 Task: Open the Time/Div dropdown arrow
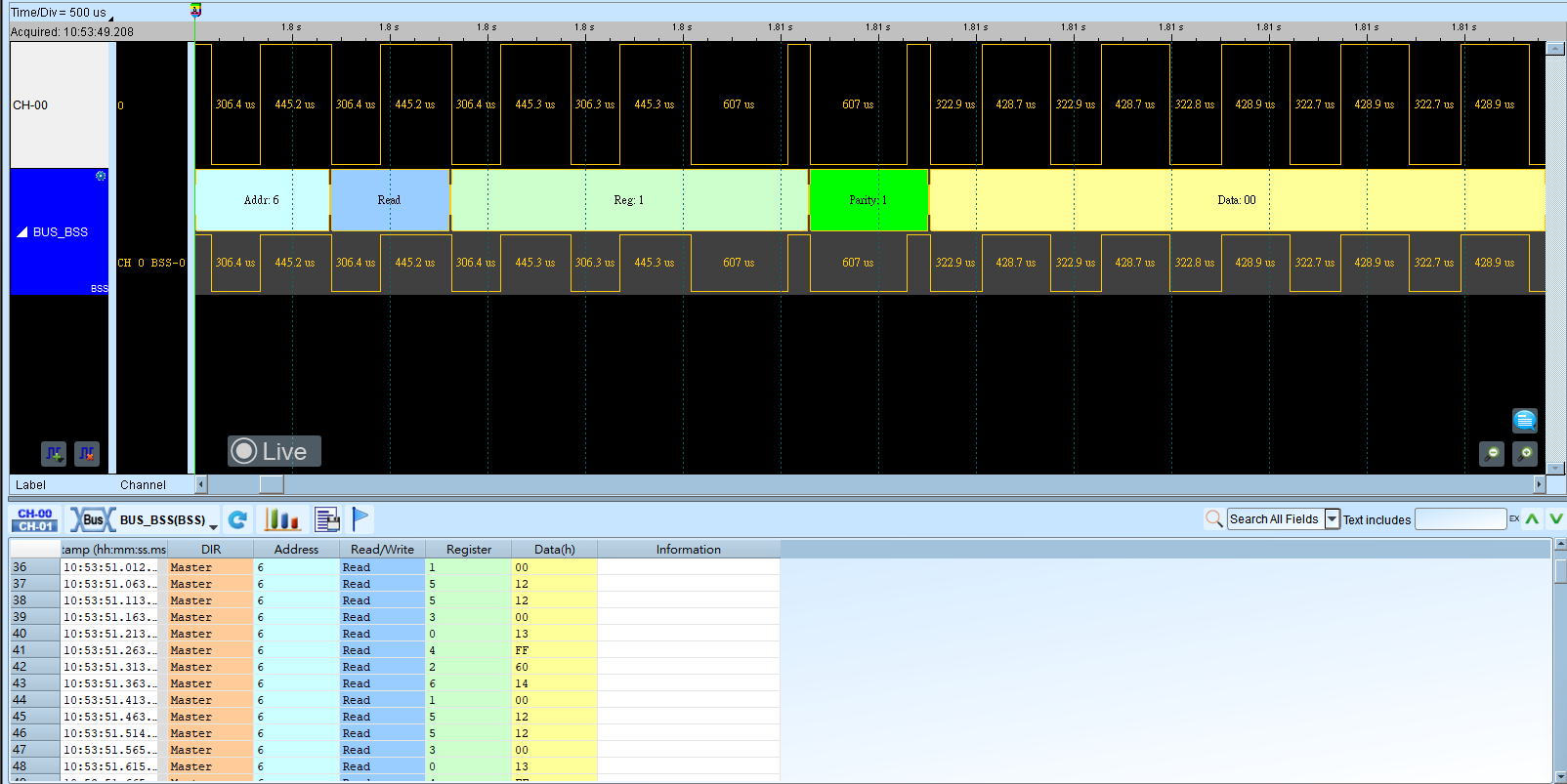click(110, 18)
